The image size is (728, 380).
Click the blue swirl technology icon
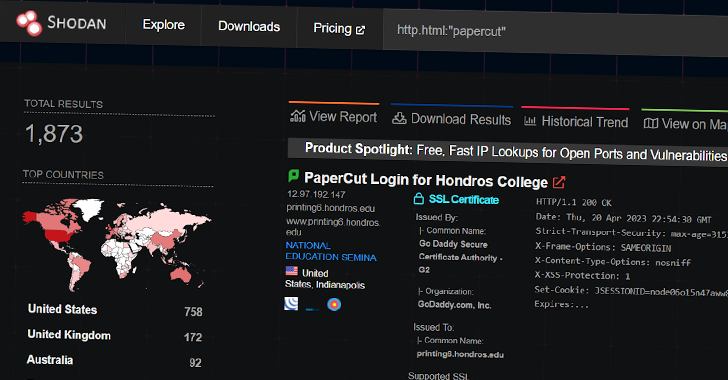pyautogui.click(x=291, y=303)
